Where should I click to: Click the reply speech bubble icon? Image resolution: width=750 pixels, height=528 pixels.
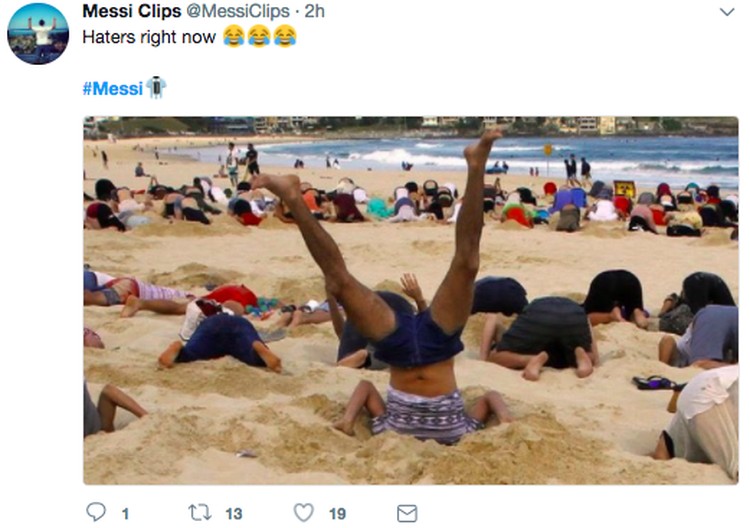click(x=96, y=512)
